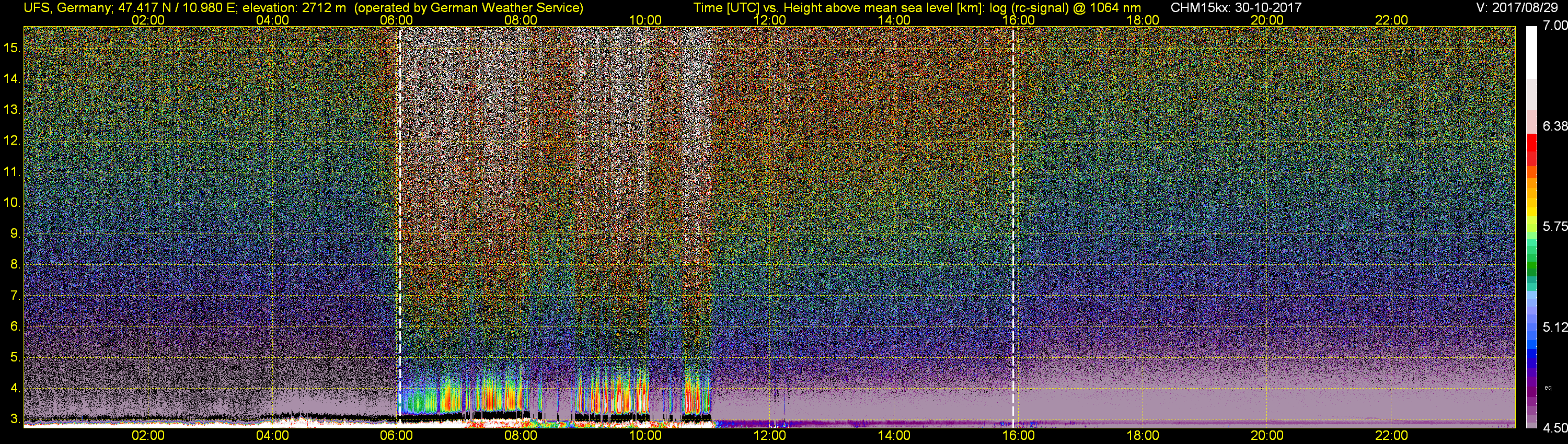This screenshot has width=1568, height=444.
Task: Click the 9. km height axis label
Action: tap(15, 233)
